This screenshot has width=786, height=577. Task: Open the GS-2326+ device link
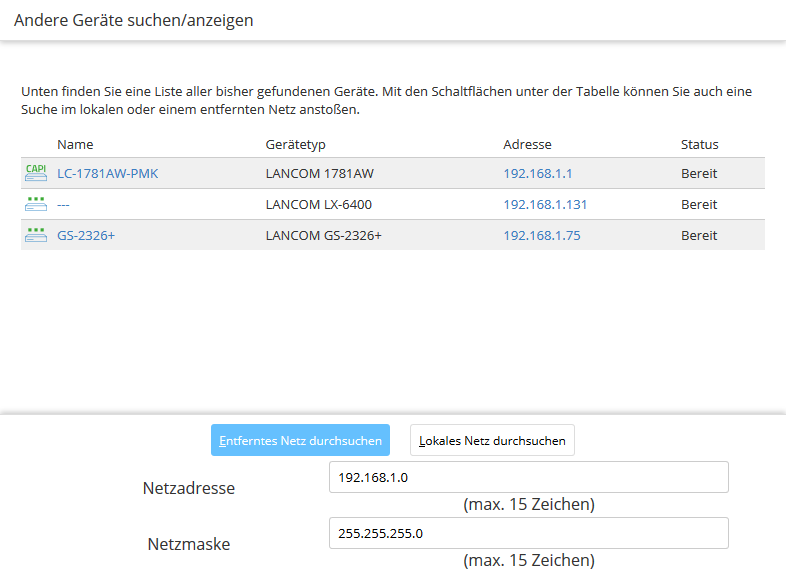click(x=85, y=235)
